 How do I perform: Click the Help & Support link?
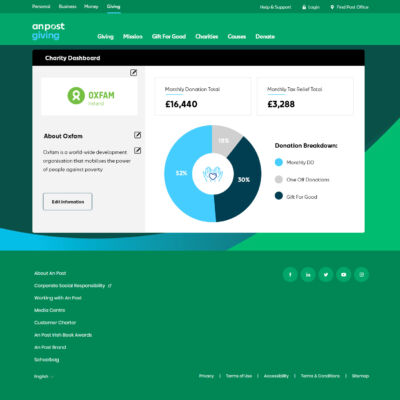click(275, 7)
